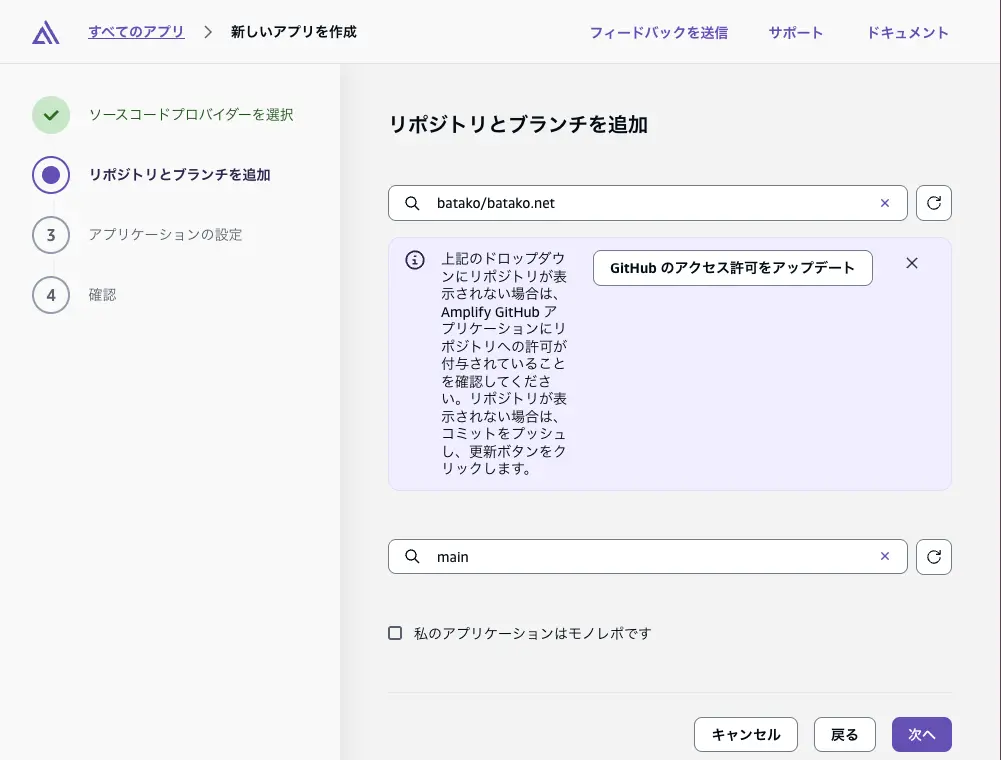Open the ドキュメント menu item

point(907,32)
